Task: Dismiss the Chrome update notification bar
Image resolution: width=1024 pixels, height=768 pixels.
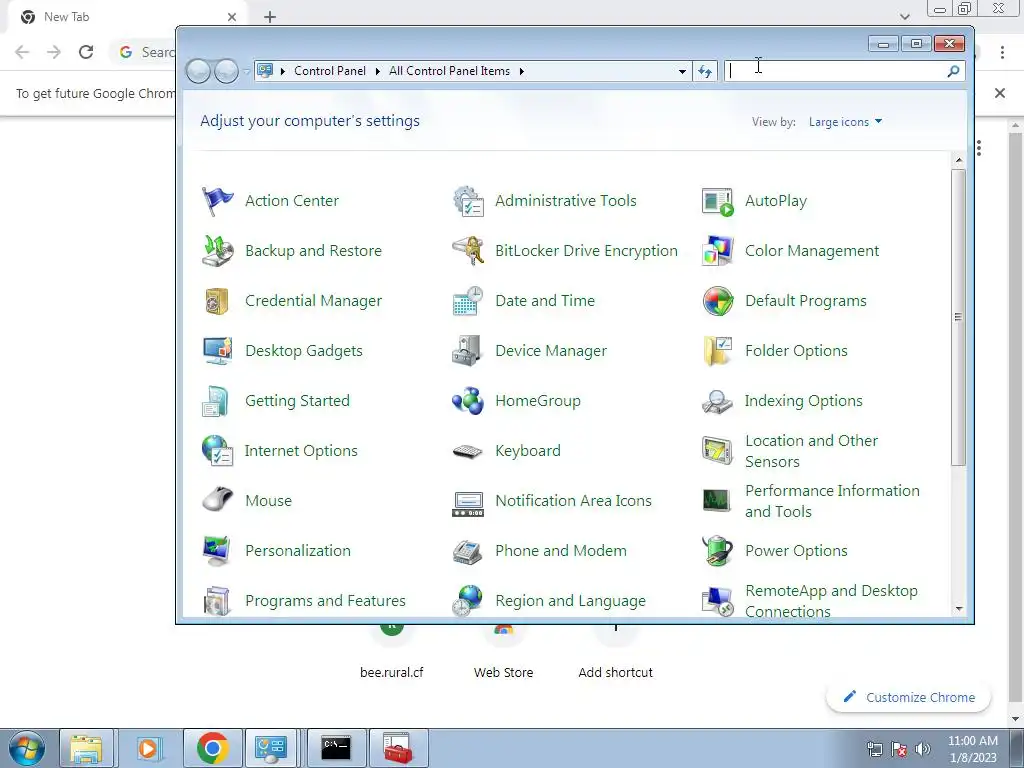Action: (x=1000, y=93)
